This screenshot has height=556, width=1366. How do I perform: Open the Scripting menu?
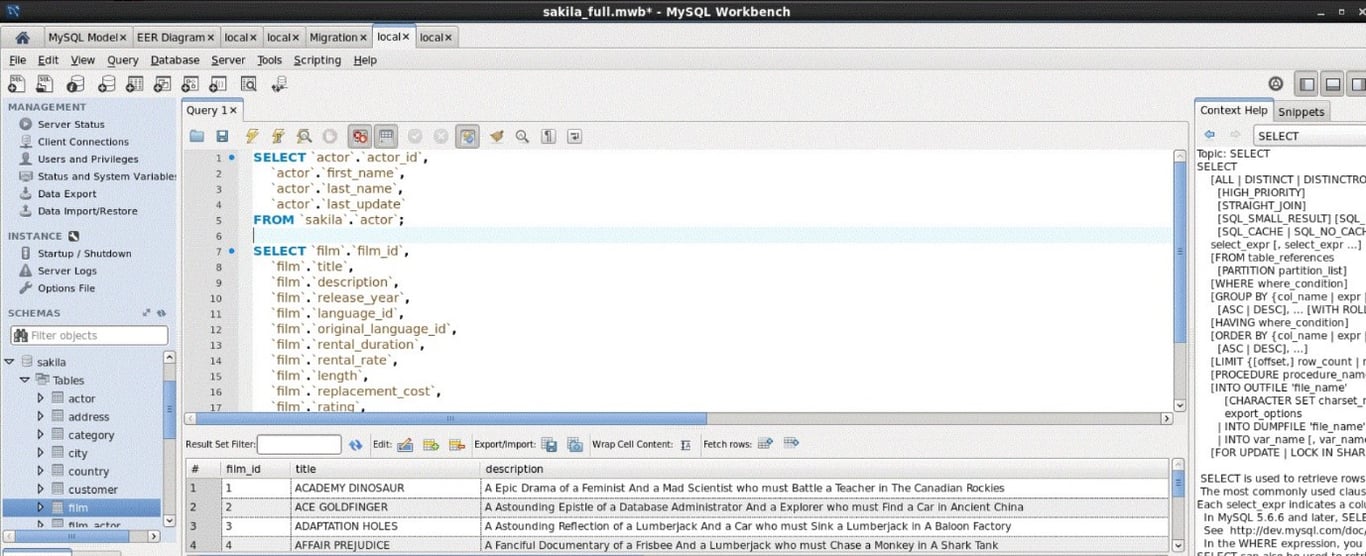pos(317,60)
